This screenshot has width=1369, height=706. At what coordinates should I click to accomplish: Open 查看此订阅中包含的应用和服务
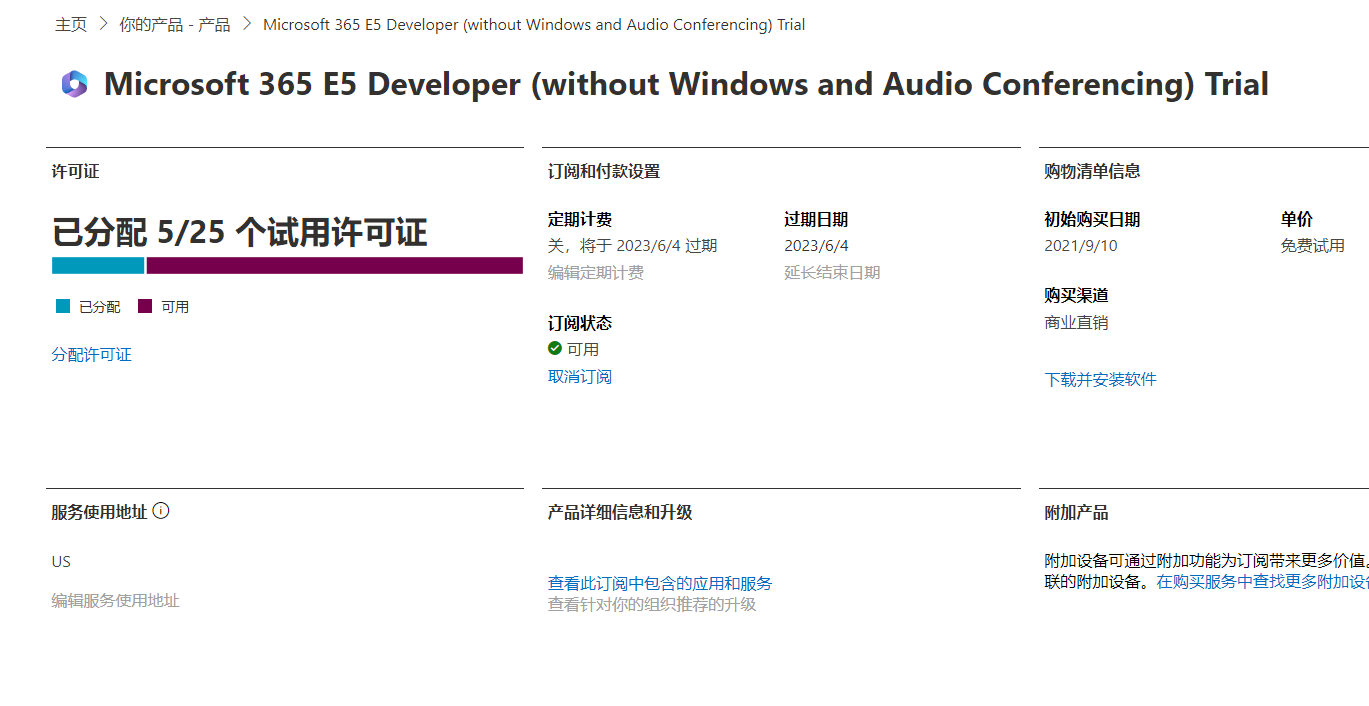pos(660,583)
